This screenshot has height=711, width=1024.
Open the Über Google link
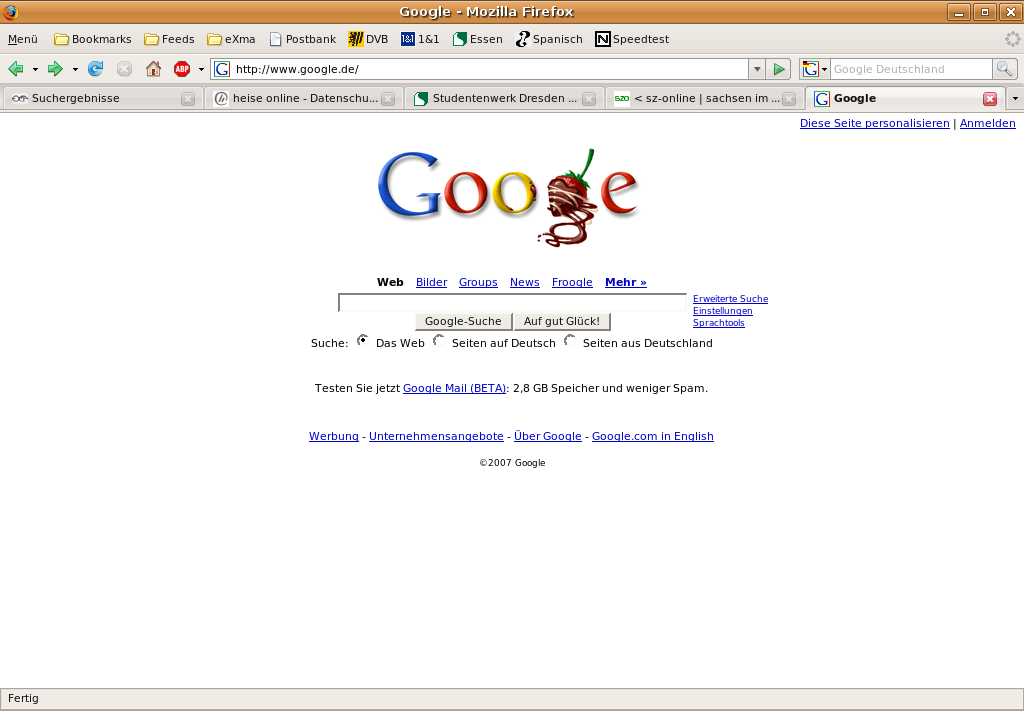[547, 436]
